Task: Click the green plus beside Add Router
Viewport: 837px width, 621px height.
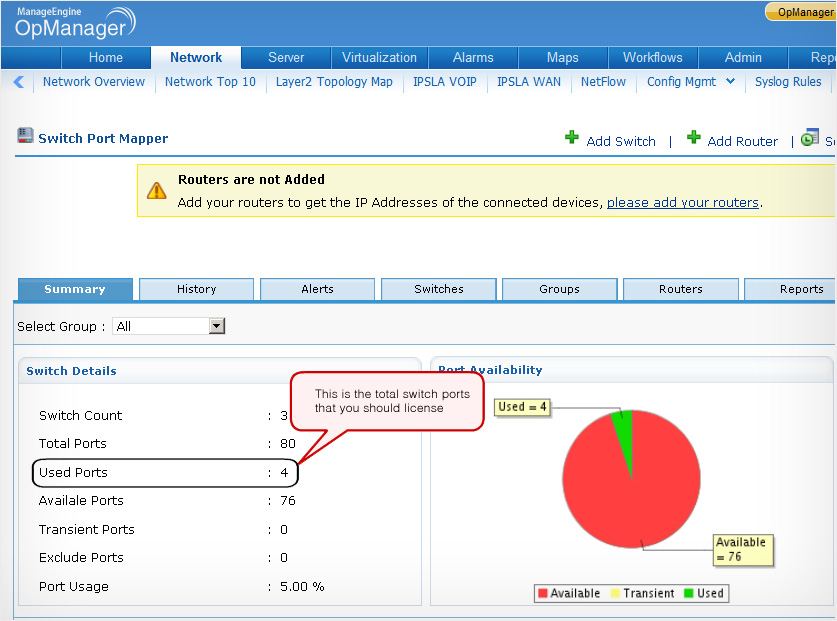Action: [693, 137]
